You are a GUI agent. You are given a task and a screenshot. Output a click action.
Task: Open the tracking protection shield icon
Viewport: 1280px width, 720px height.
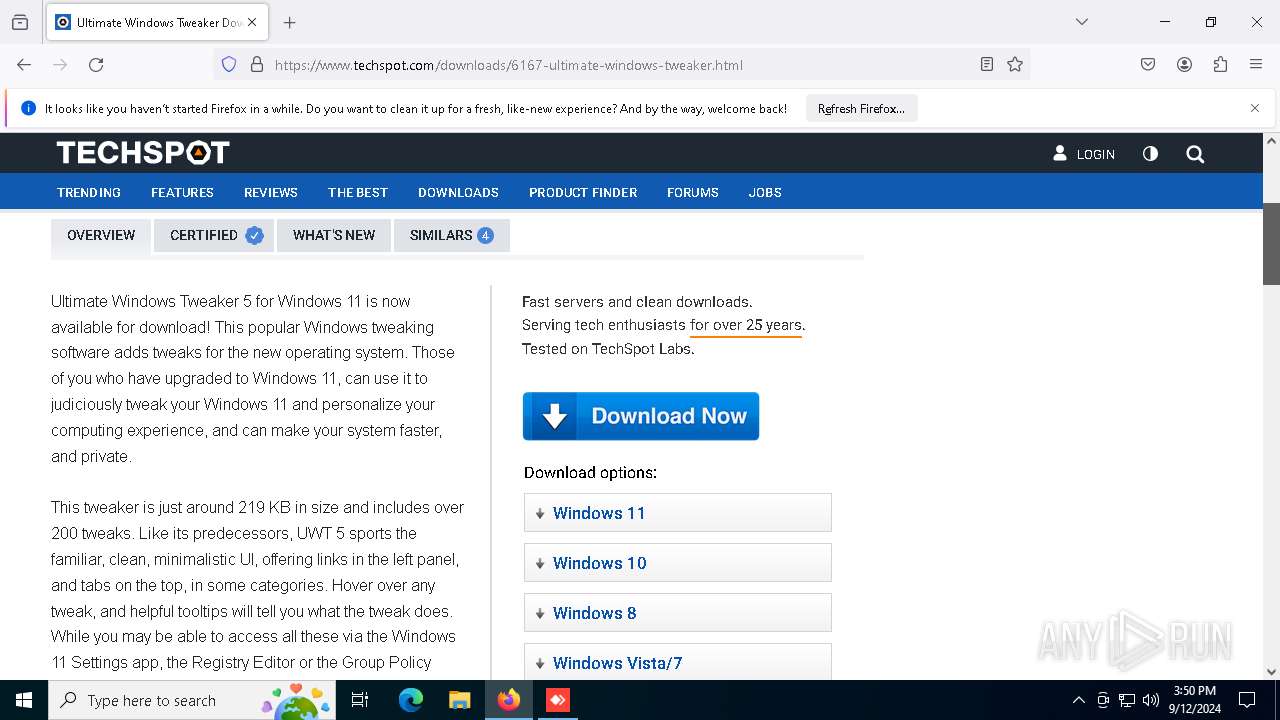pos(229,65)
